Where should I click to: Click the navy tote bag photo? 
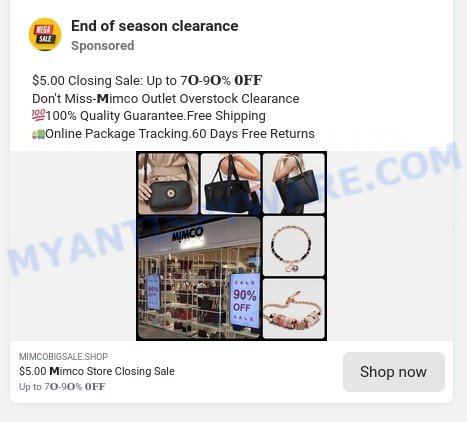(x=293, y=184)
